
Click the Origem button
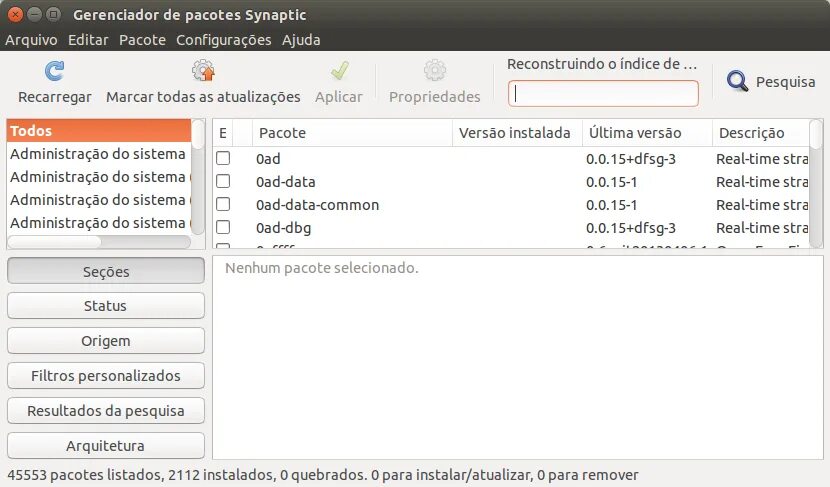106,340
